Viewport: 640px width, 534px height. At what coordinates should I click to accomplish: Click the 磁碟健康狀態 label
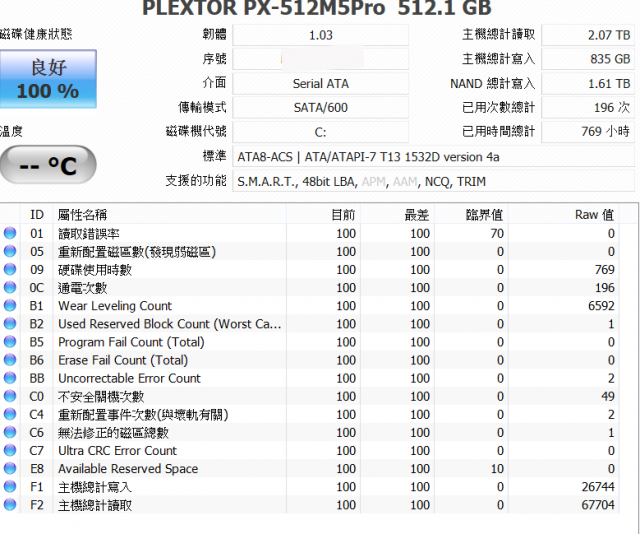36,34
